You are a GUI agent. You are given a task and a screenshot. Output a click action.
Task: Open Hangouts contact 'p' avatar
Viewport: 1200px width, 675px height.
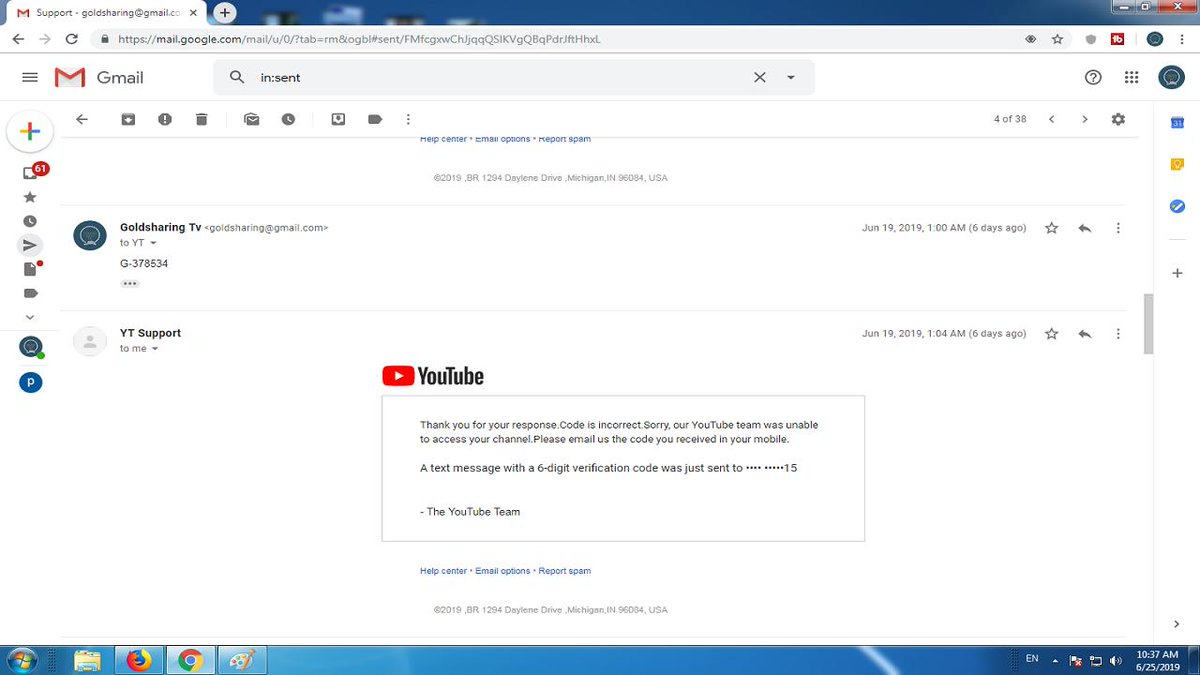pyautogui.click(x=31, y=382)
